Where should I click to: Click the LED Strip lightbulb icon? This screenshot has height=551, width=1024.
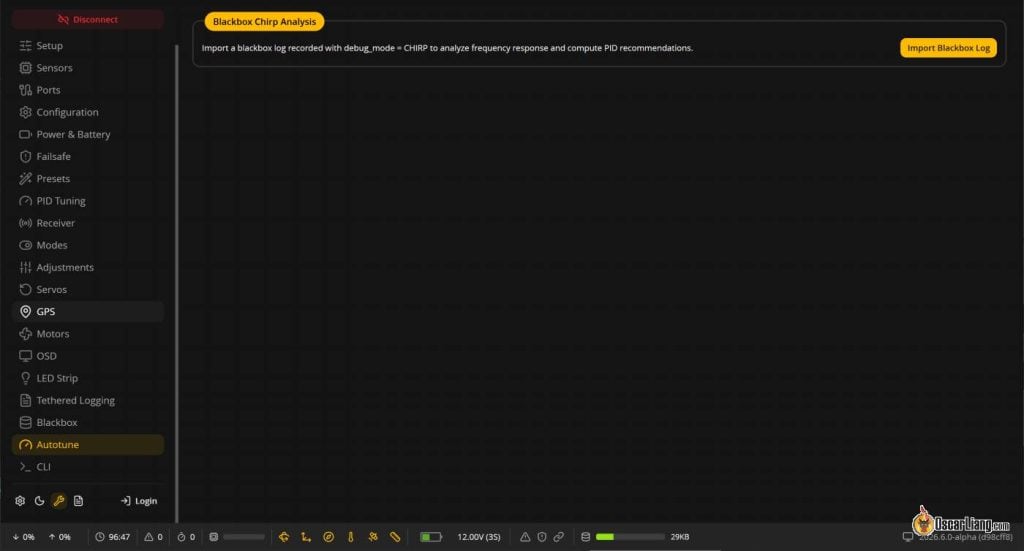click(25, 379)
